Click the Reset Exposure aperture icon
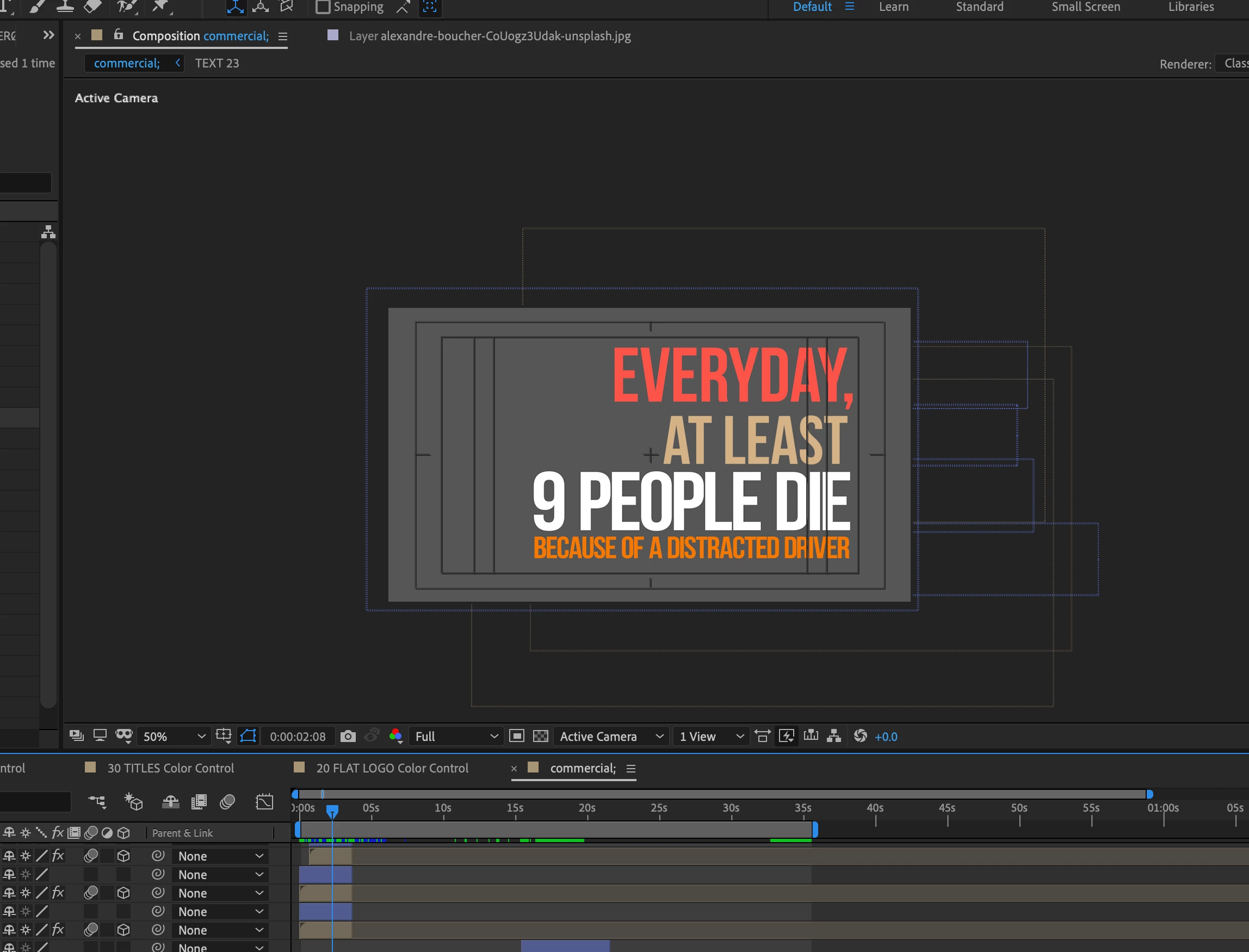 [860, 736]
